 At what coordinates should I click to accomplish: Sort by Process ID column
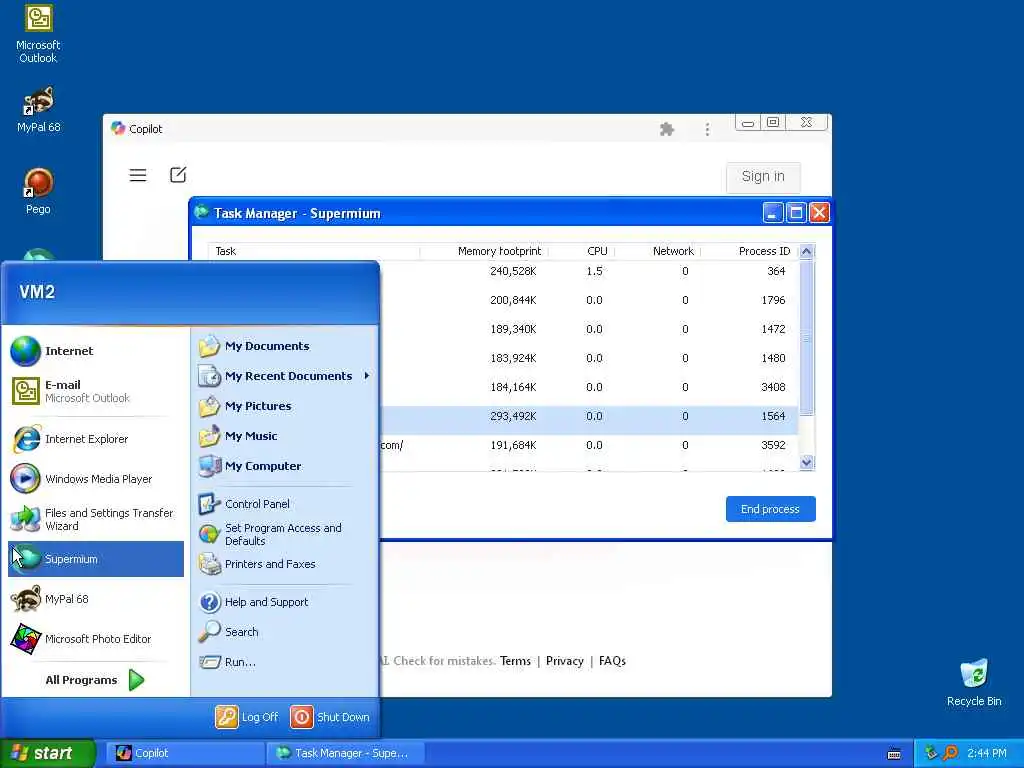click(748, 251)
